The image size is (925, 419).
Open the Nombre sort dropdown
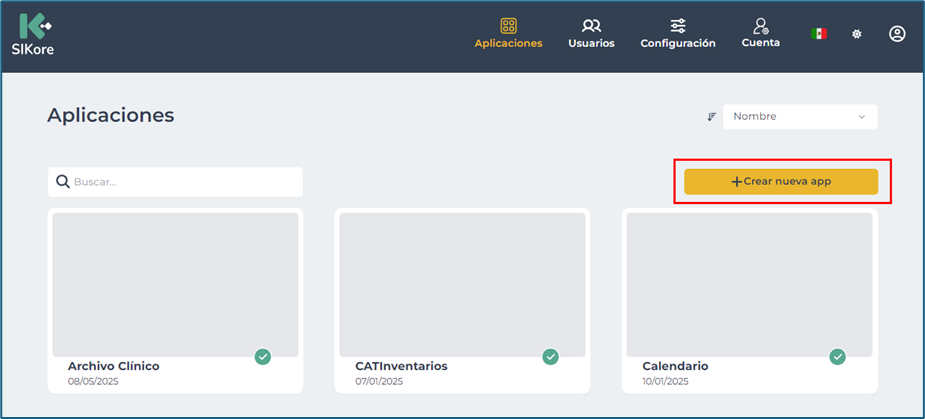(790, 117)
